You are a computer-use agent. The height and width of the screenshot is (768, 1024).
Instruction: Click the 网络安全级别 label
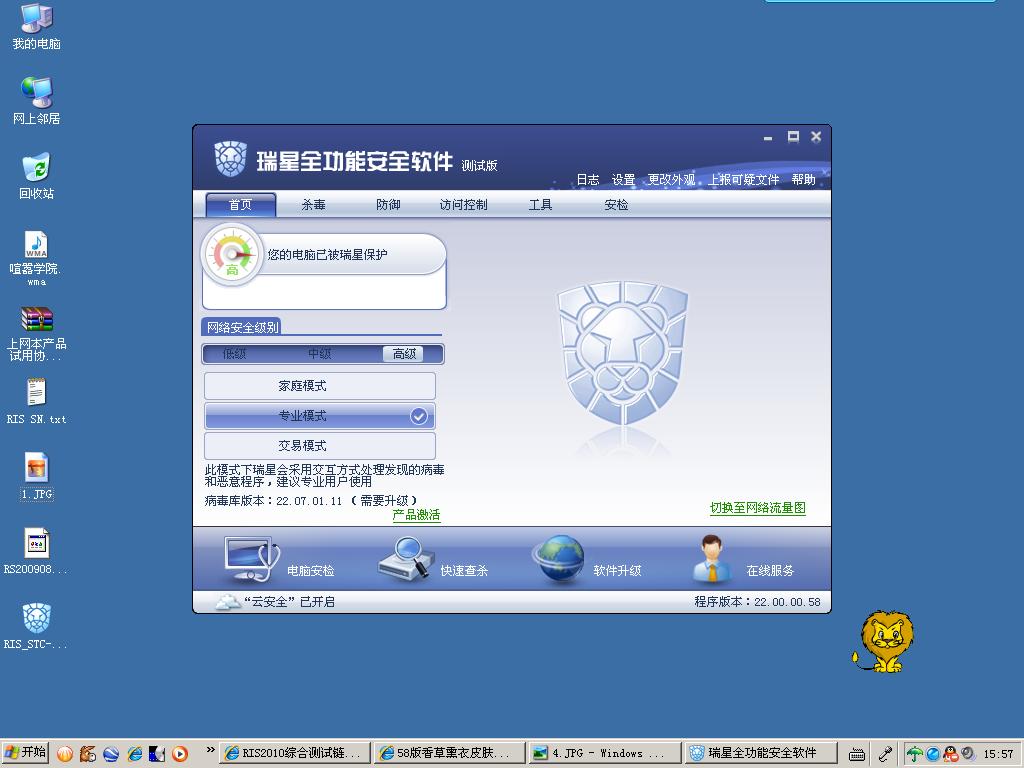tap(242, 327)
